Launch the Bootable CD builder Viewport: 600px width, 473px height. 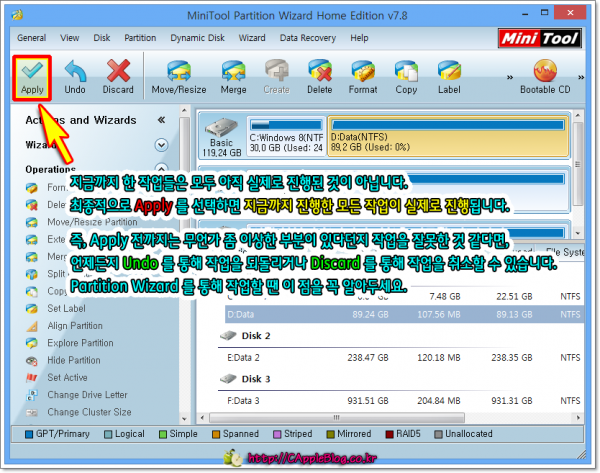545,77
